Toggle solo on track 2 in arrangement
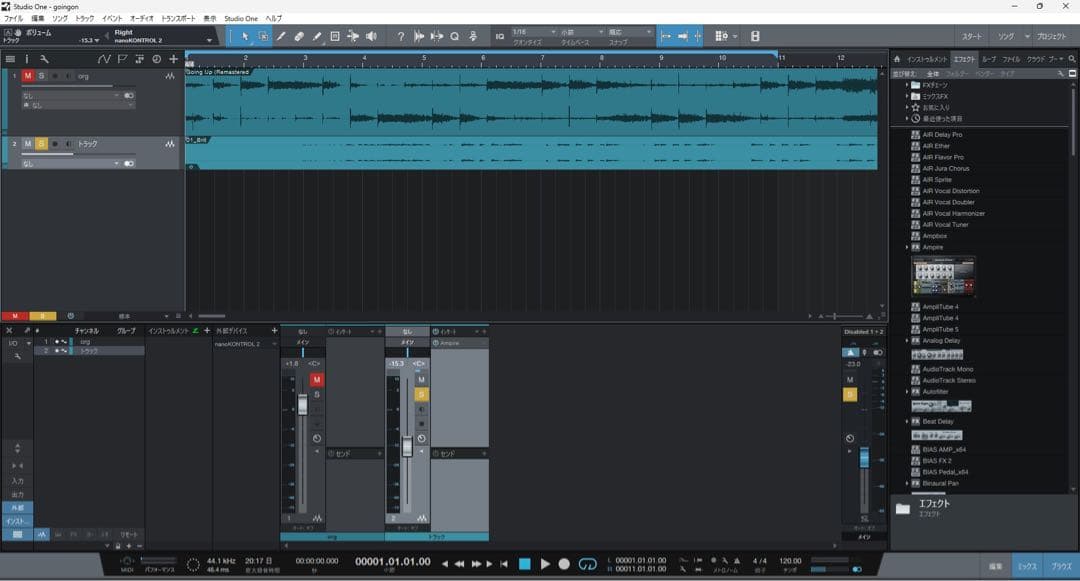 point(41,144)
